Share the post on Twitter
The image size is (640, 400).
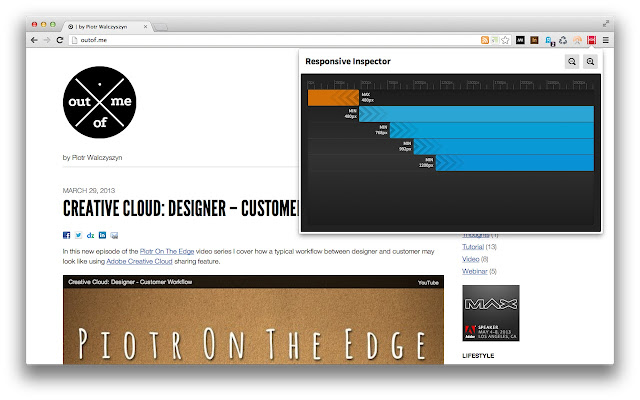(78, 235)
